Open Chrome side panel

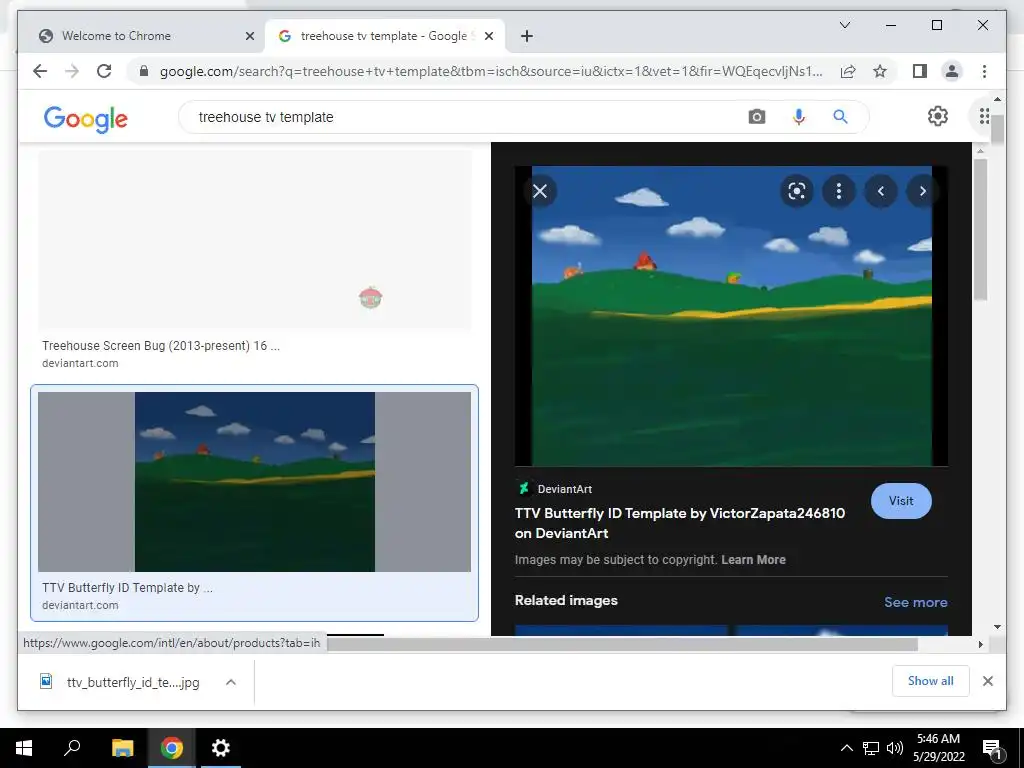(920, 71)
